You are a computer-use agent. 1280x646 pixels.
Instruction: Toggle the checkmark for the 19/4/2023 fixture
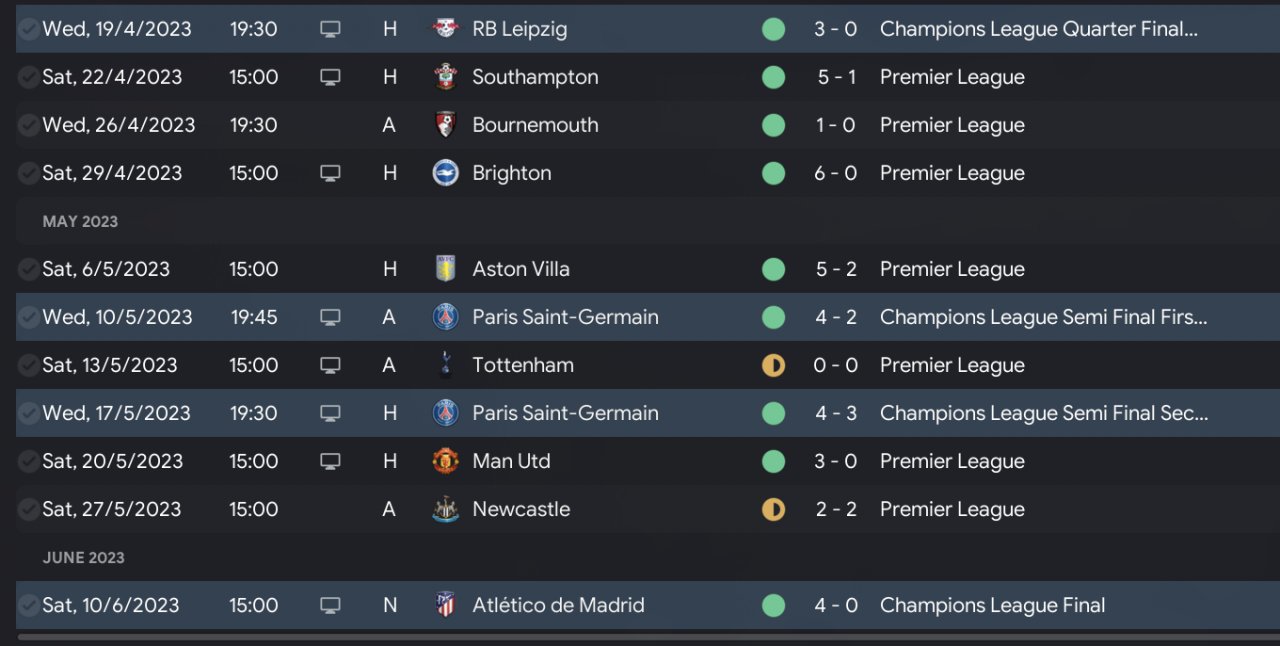click(x=29, y=29)
